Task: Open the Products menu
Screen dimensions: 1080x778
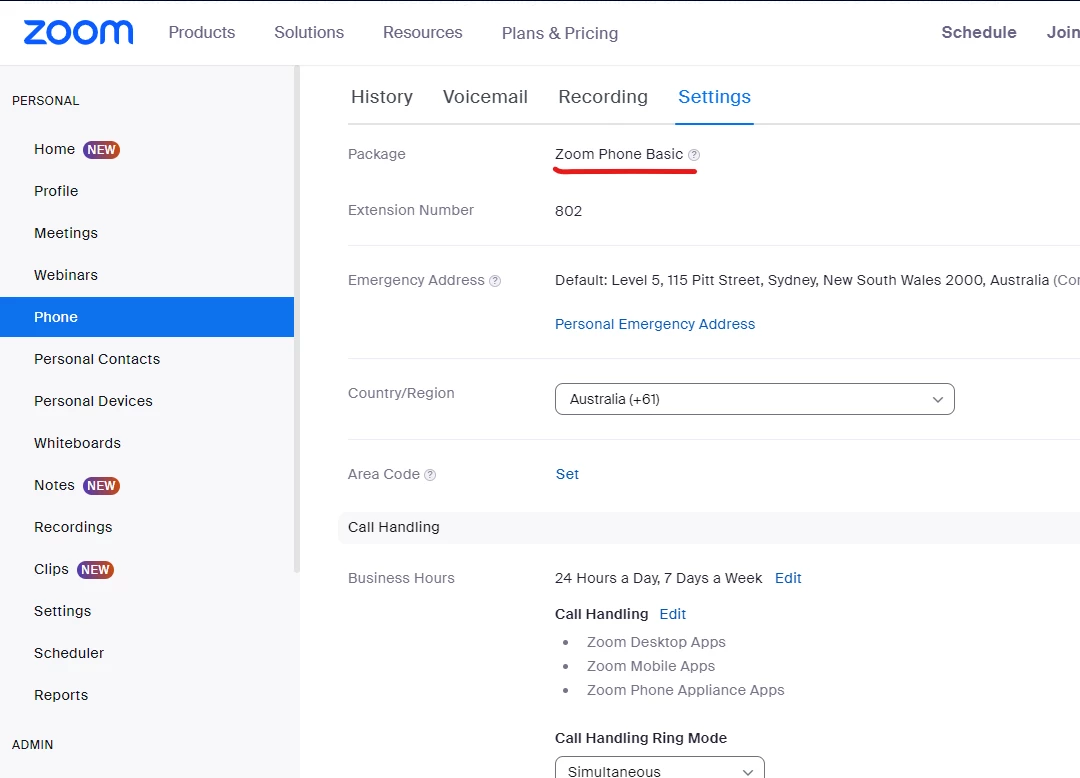Action: (x=202, y=32)
